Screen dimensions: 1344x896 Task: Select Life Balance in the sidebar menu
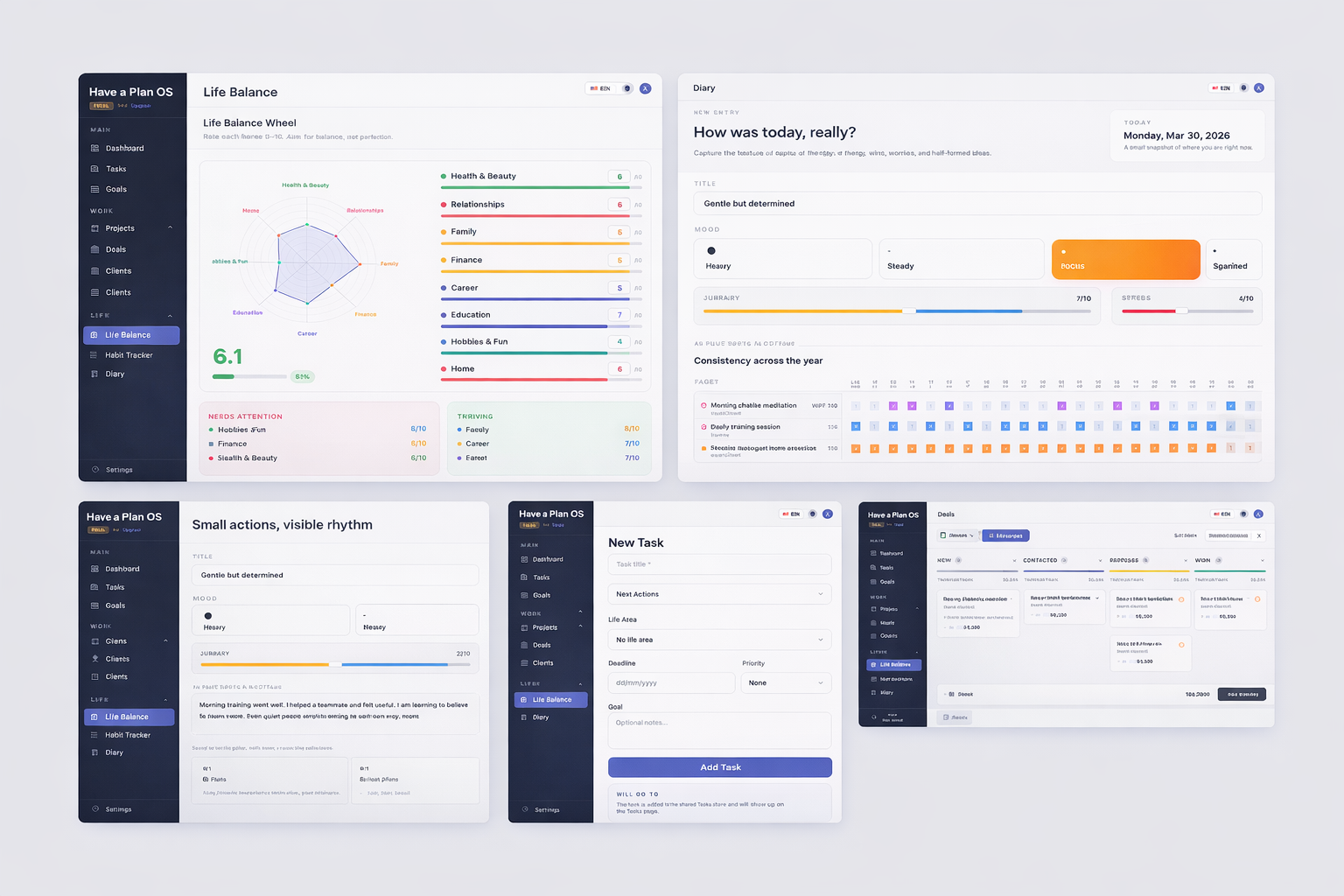coord(131,335)
